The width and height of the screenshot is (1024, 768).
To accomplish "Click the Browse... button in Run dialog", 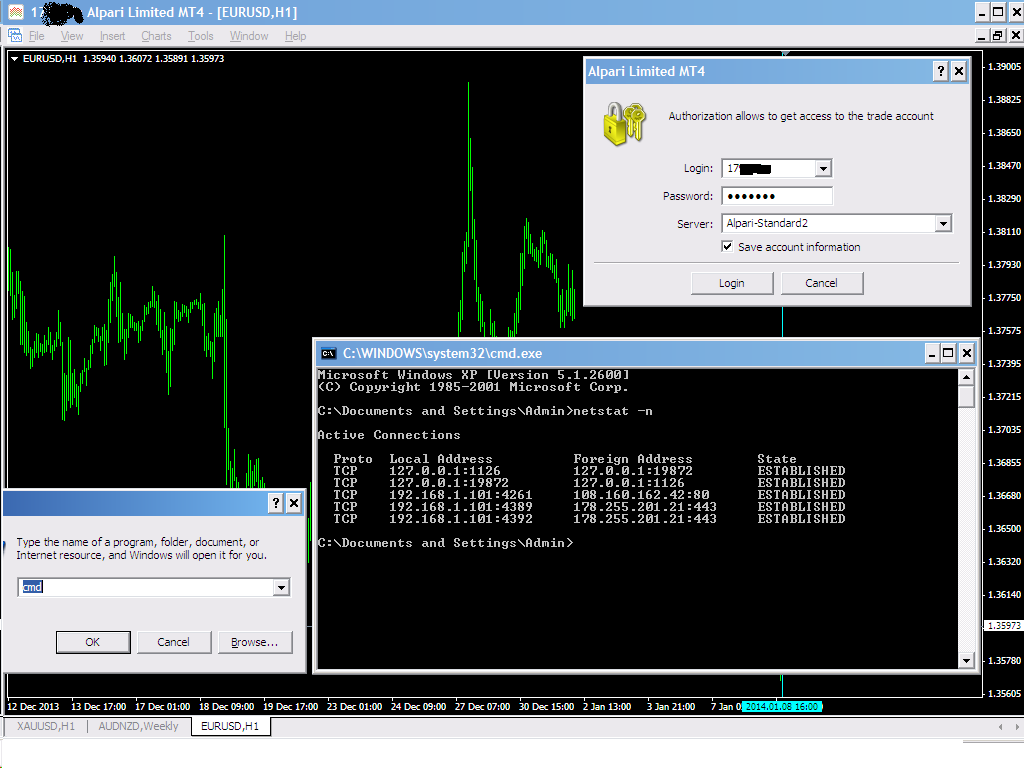I will point(255,642).
